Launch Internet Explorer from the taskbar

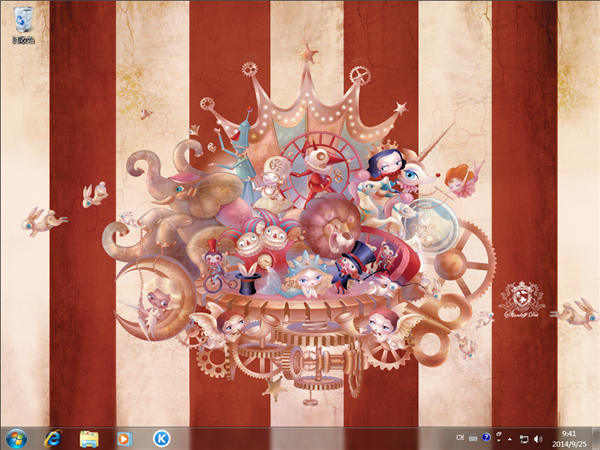(53, 438)
